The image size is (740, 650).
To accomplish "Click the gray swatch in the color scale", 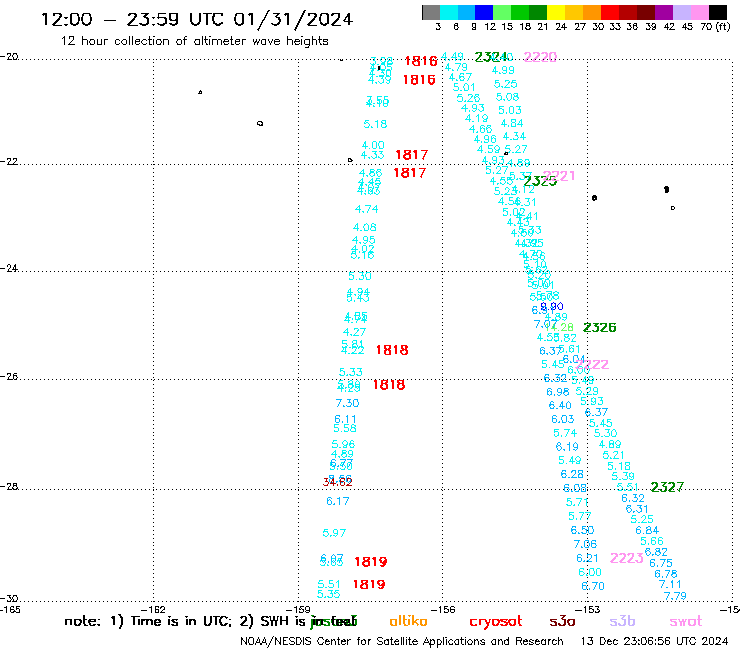I will [431, 12].
